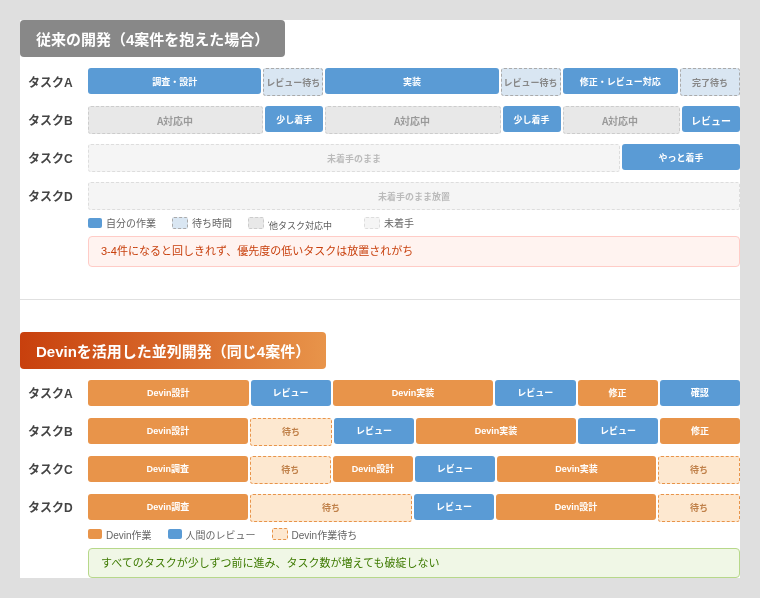Select 少し着手 block below second レビュー待ち

point(532,119)
